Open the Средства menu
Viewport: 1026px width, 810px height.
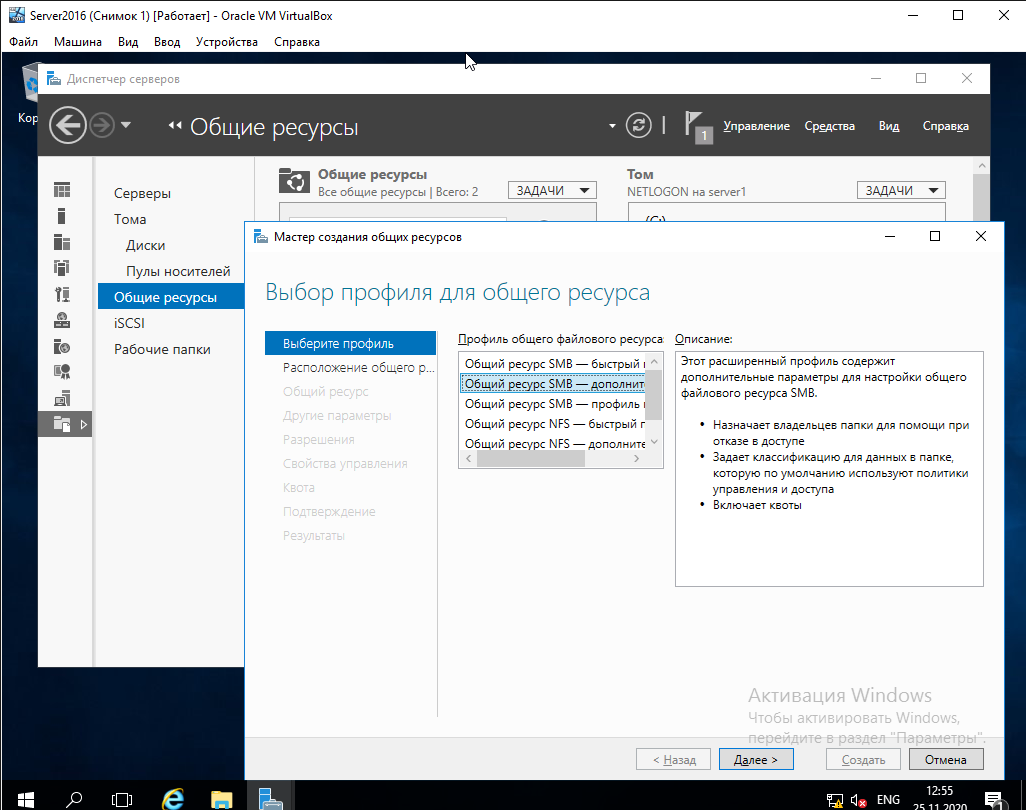tap(829, 126)
